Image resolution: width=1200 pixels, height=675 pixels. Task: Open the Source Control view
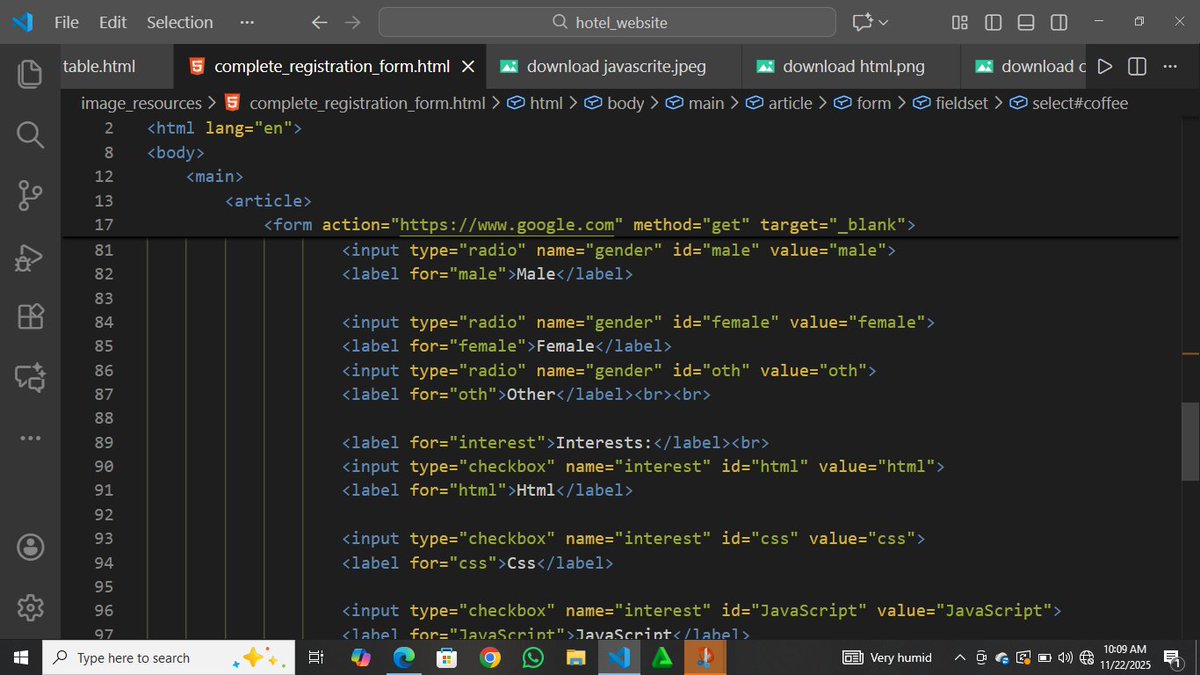(x=30, y=196)
